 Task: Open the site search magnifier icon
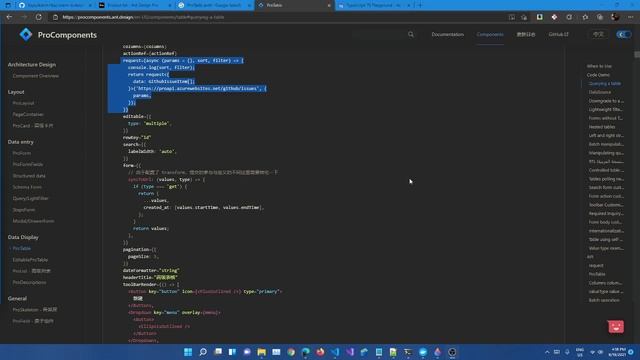(x=411, y=35)
